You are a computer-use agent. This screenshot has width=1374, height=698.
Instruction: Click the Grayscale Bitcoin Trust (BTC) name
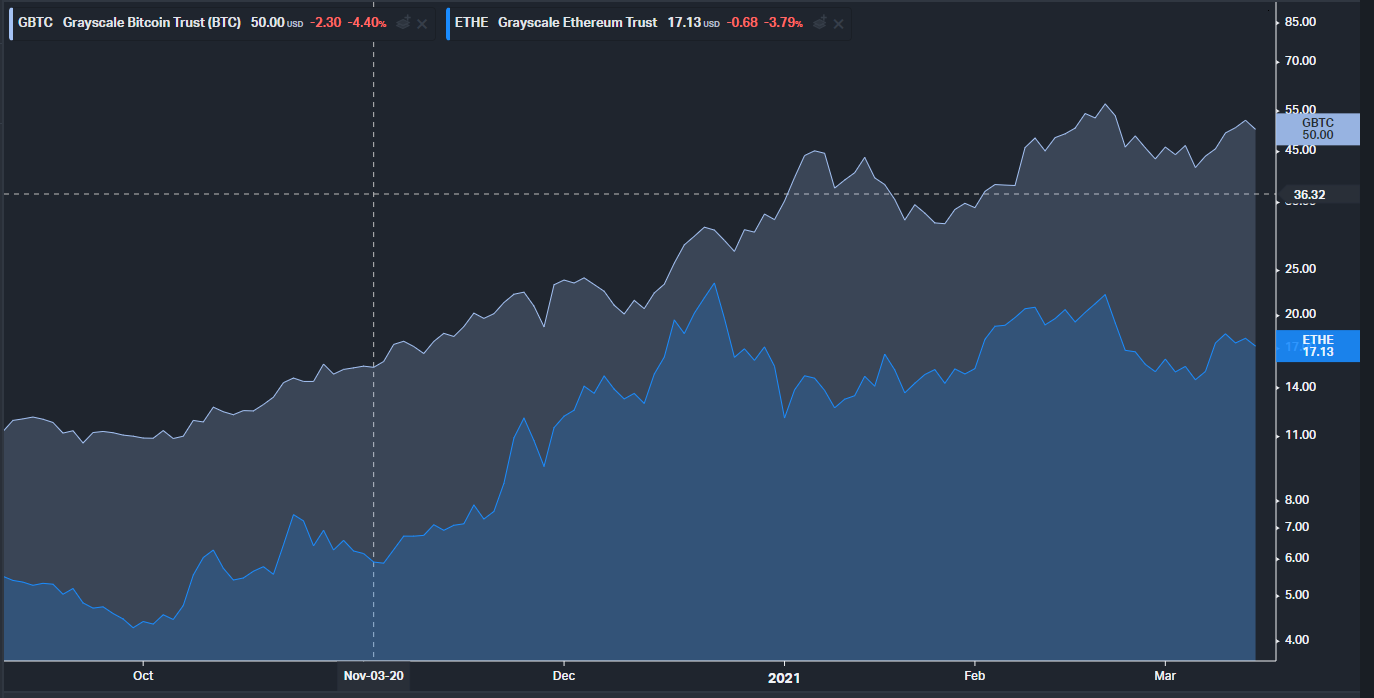(152, 23)
